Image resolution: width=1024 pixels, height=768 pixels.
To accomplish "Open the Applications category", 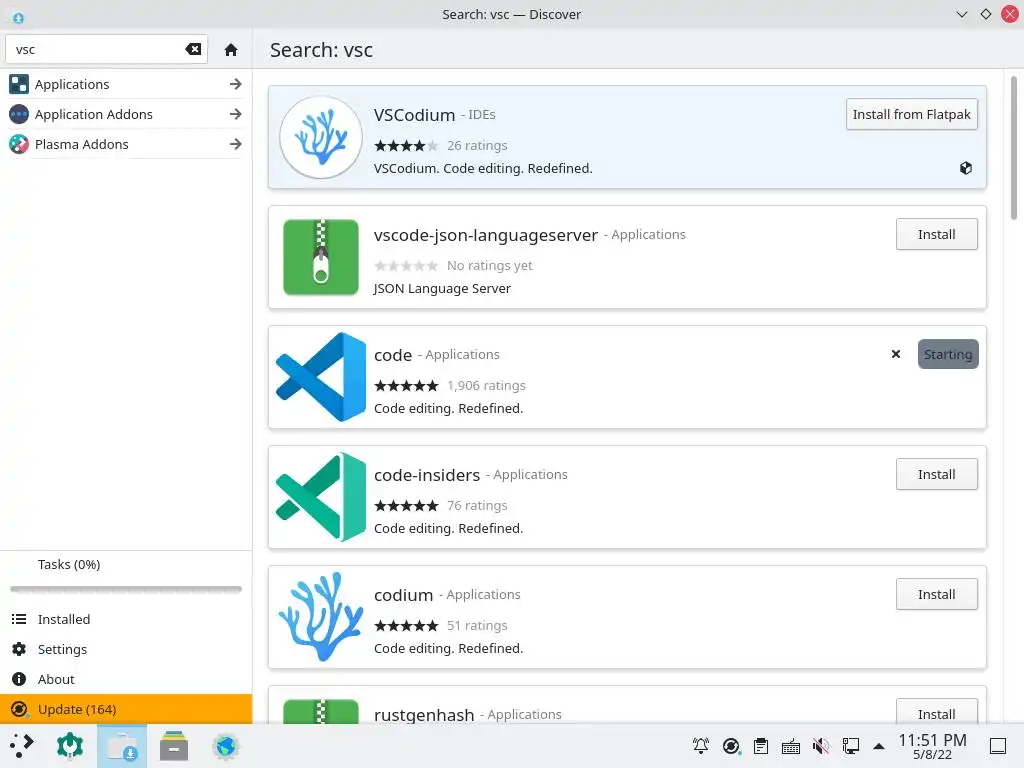I will tap(126, 84).
